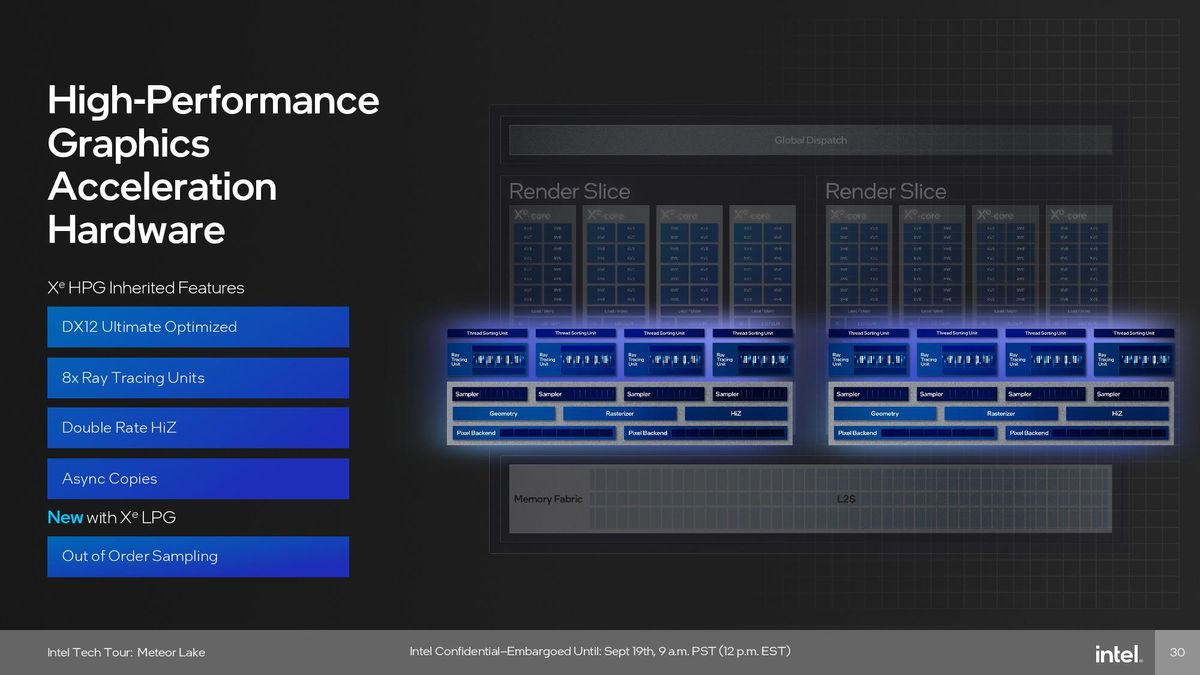This screenshot has width=1200, height=675.
Task: Click slide number 30
Action: pos(1177,653)
